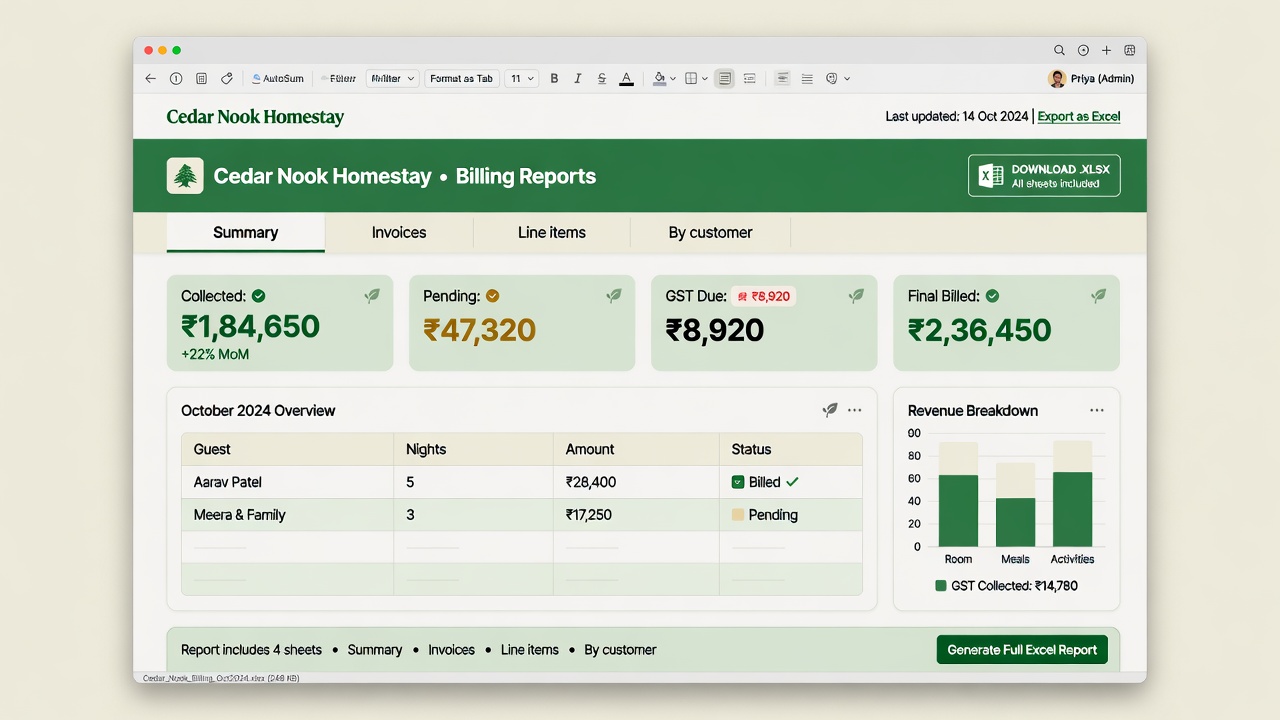Switch to the Summary tab
This screenshot has width=1280, height=720.
coord(245,232)
